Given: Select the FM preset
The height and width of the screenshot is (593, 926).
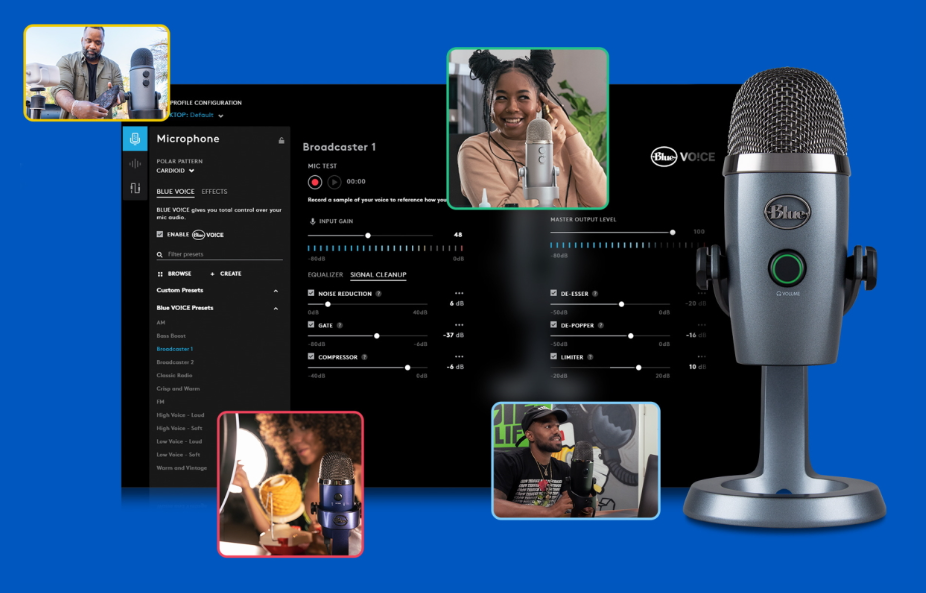Looking at the screenshot, I should [160, 402].
